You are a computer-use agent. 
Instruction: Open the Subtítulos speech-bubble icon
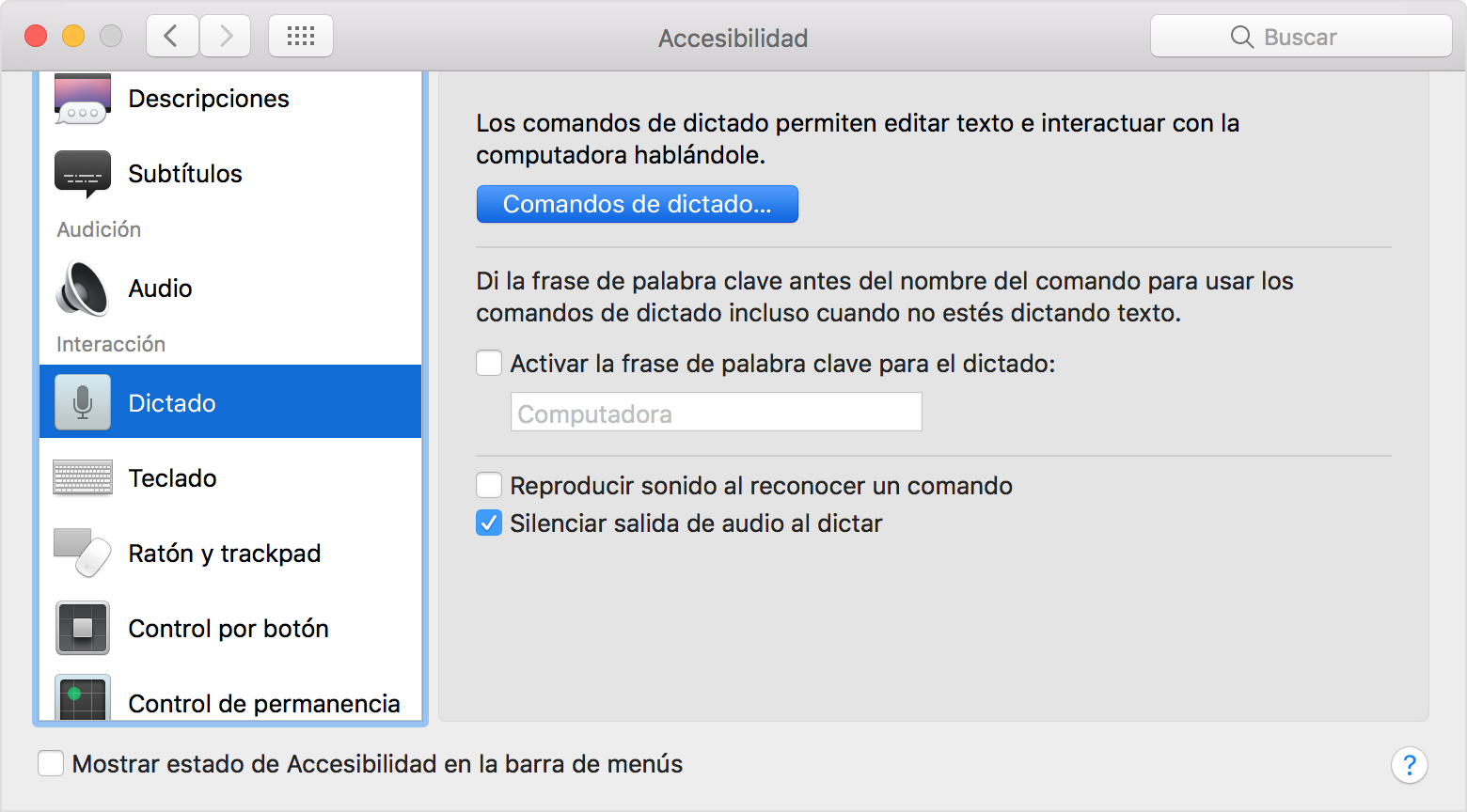pos(83,174)
